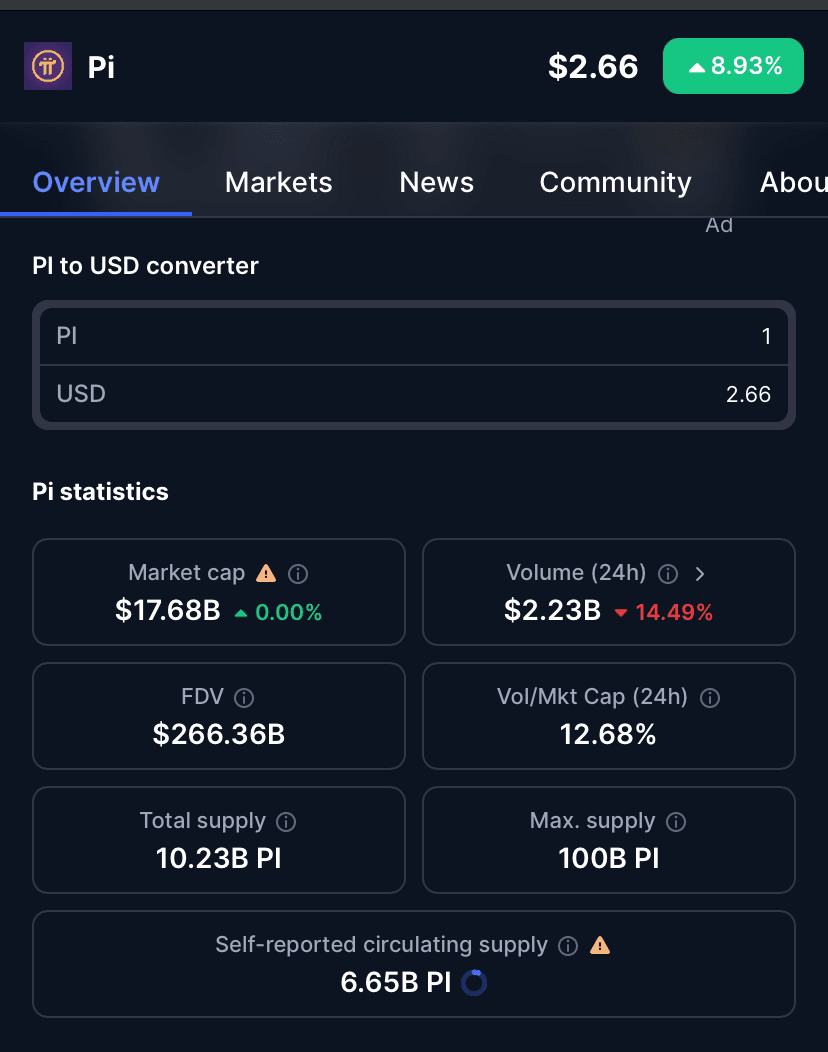This screenshot has height=1052, width=828.
Task: Expand Volume (24h) details chevron
Action: tap(700, 574)
